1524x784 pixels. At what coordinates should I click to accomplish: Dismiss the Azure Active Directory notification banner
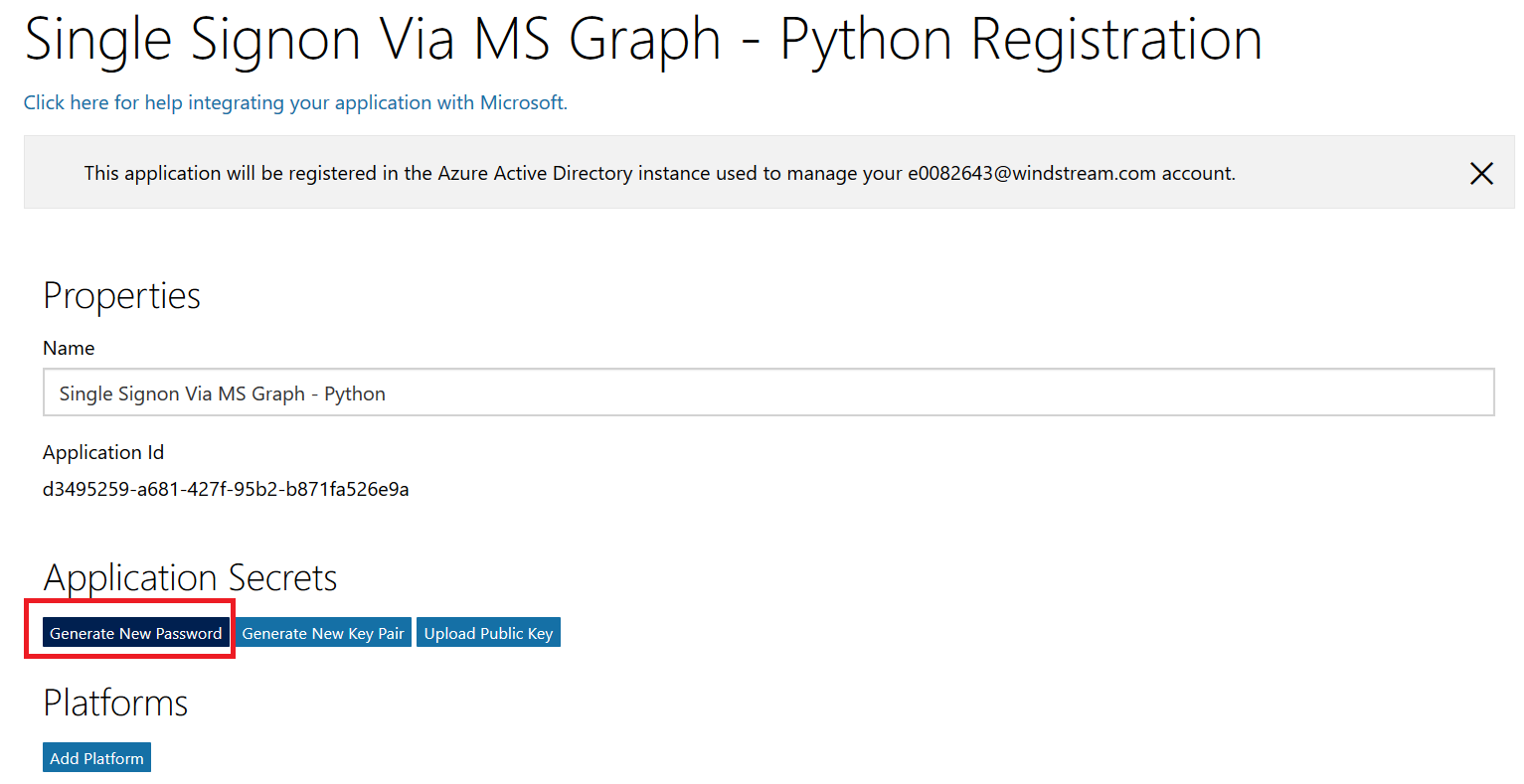pos(1480,173)
